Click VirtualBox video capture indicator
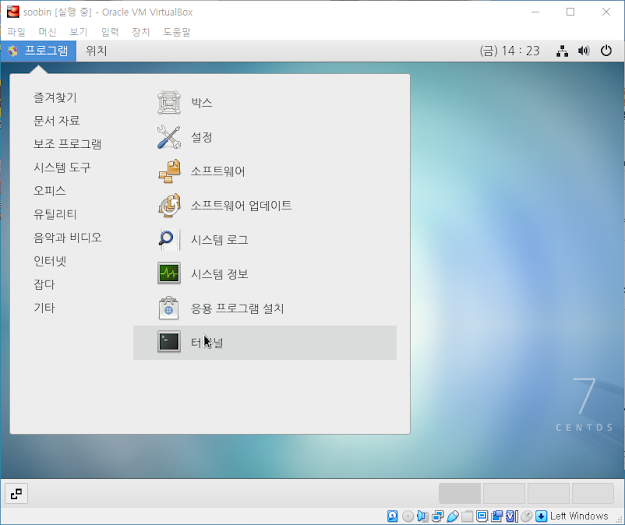The height and width of the screenshot is (525, 625). (x=497, y=516)
